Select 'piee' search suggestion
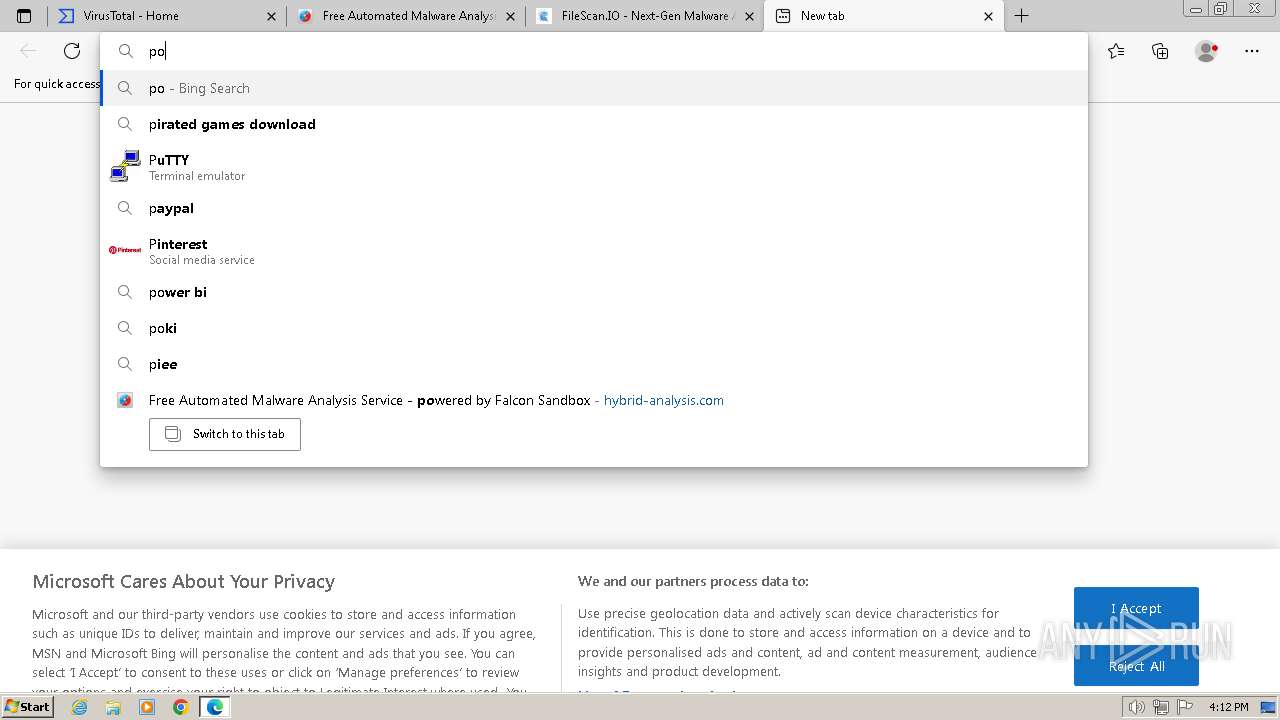 point(594,364)
